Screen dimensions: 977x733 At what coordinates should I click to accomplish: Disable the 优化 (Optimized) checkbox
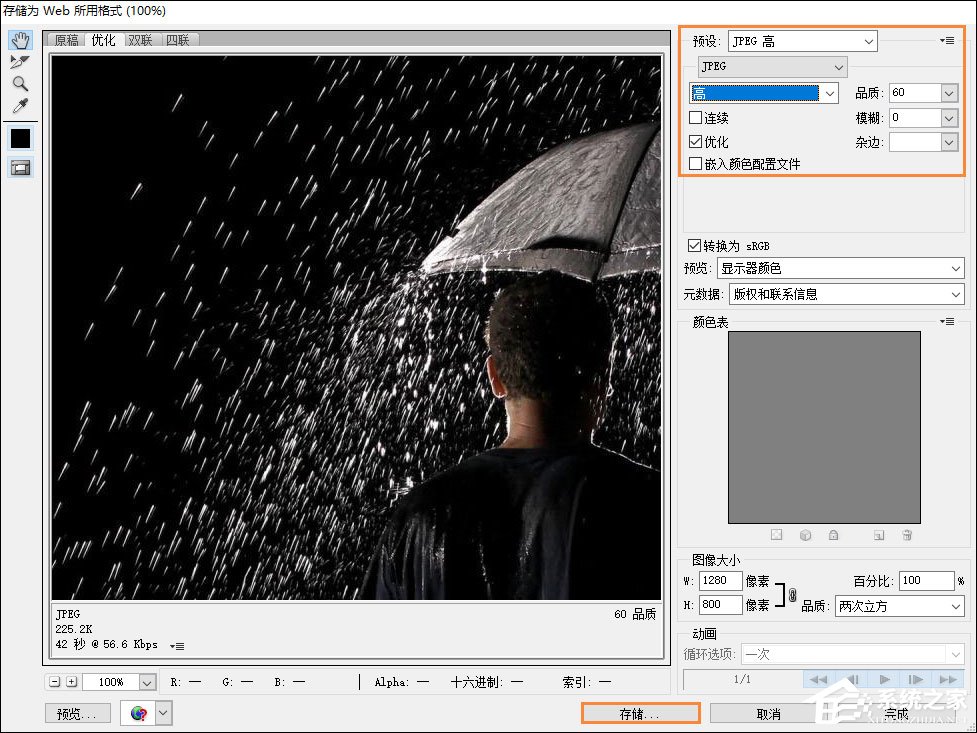point(695,141)
